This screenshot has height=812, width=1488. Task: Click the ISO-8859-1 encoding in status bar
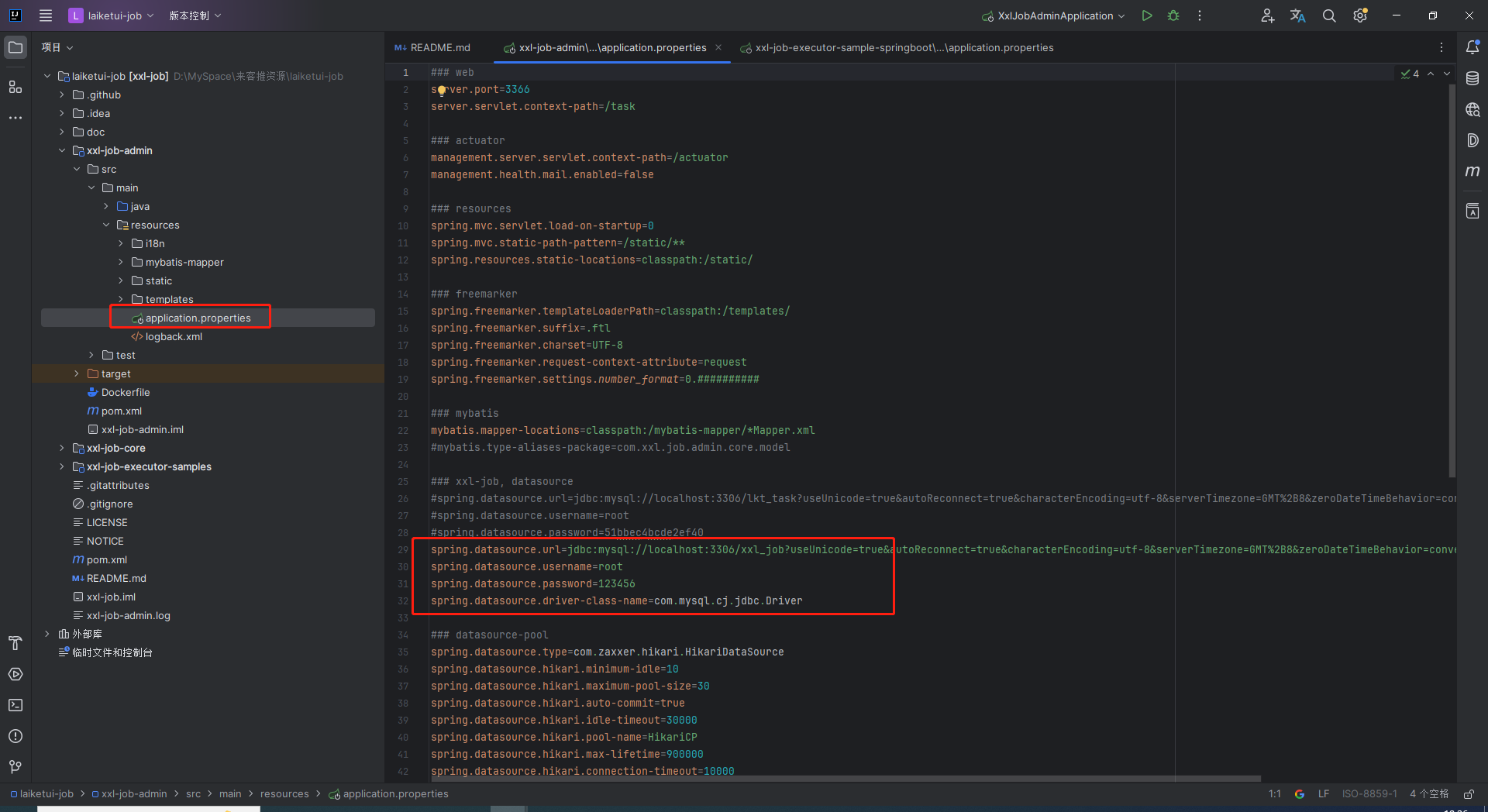1369,794
